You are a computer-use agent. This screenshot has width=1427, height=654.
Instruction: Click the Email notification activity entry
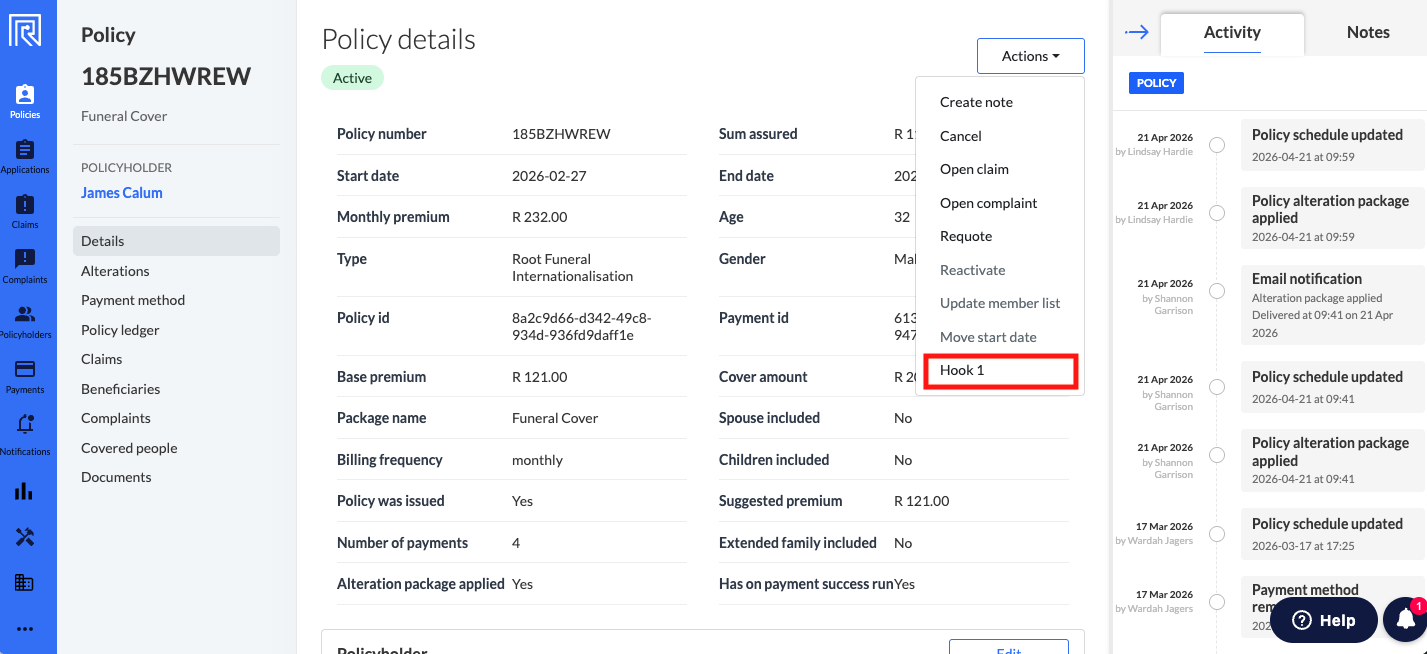pyautogui.click(x=1334, y=305)
